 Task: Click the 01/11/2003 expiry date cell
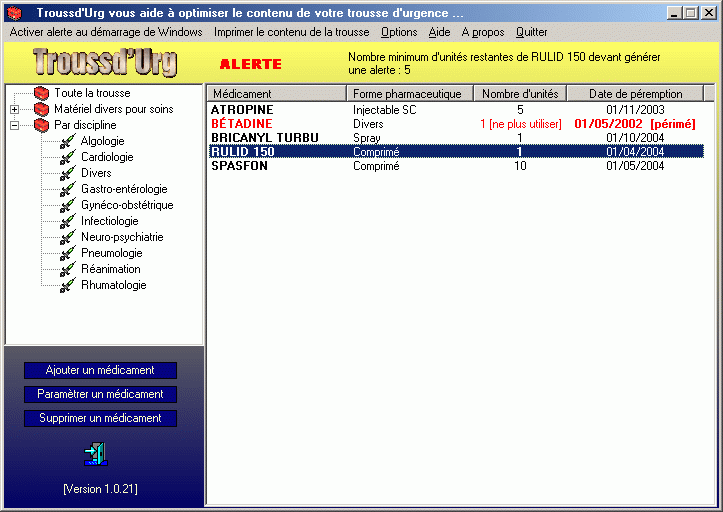635,110
